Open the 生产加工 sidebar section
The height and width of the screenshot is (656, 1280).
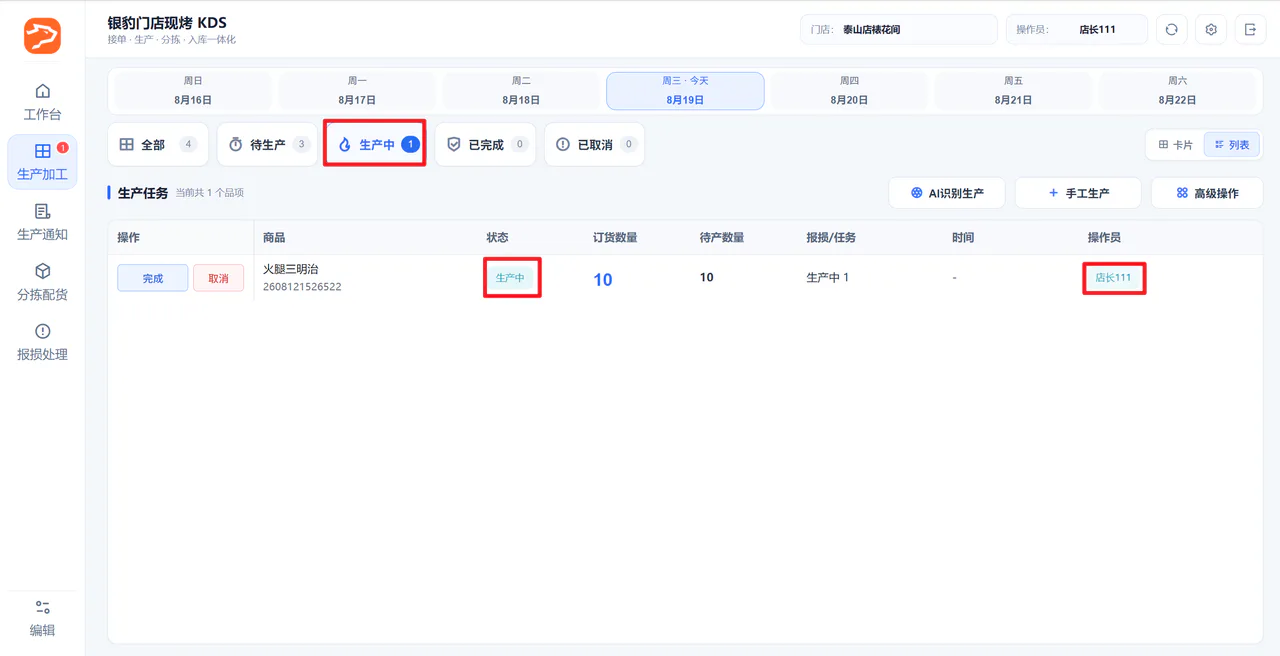tap(42, 161)
